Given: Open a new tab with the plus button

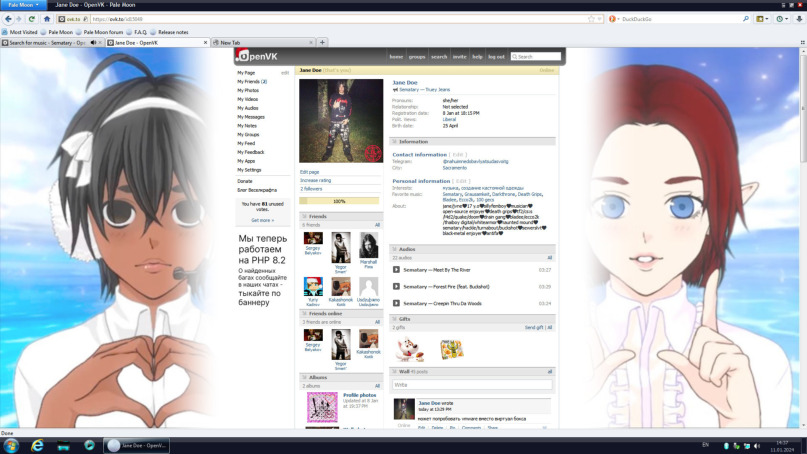Looking at the screenshot, I should pos(322,42).
